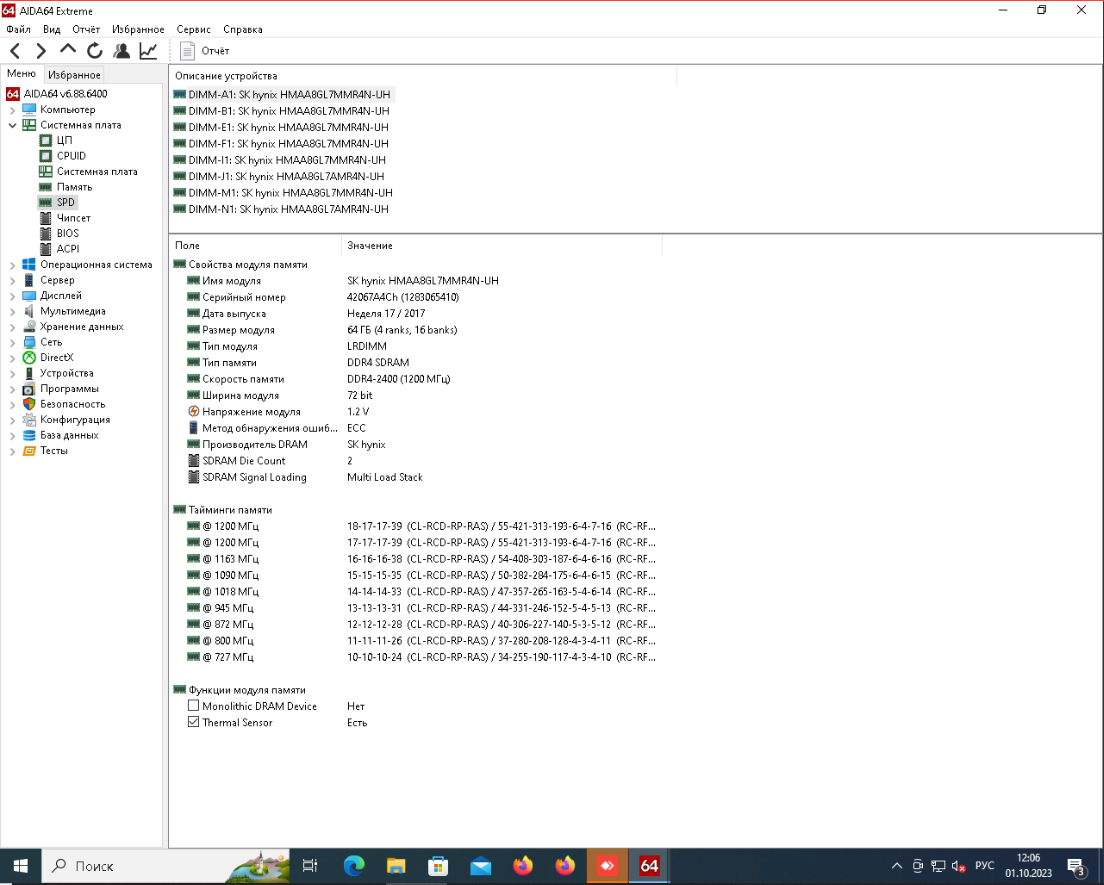Switch to the Меню tab

22,74
